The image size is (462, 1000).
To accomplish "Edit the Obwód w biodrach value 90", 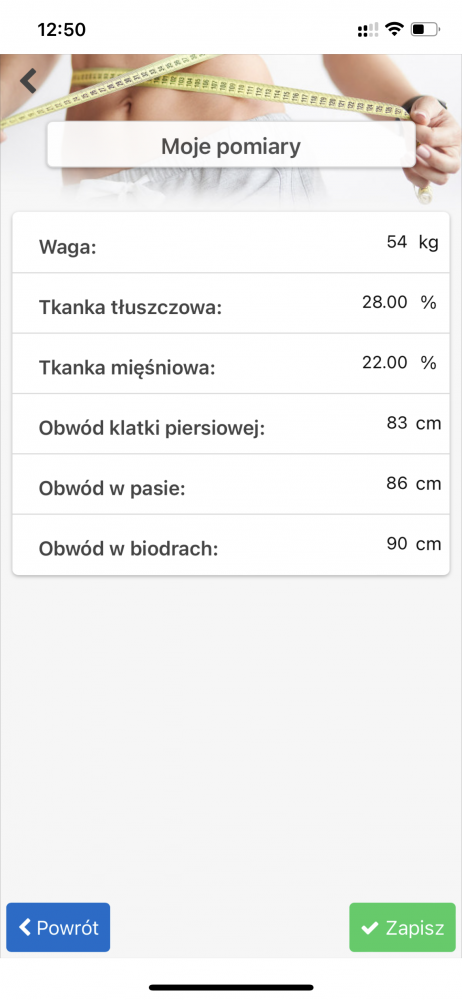I will 397,544.
